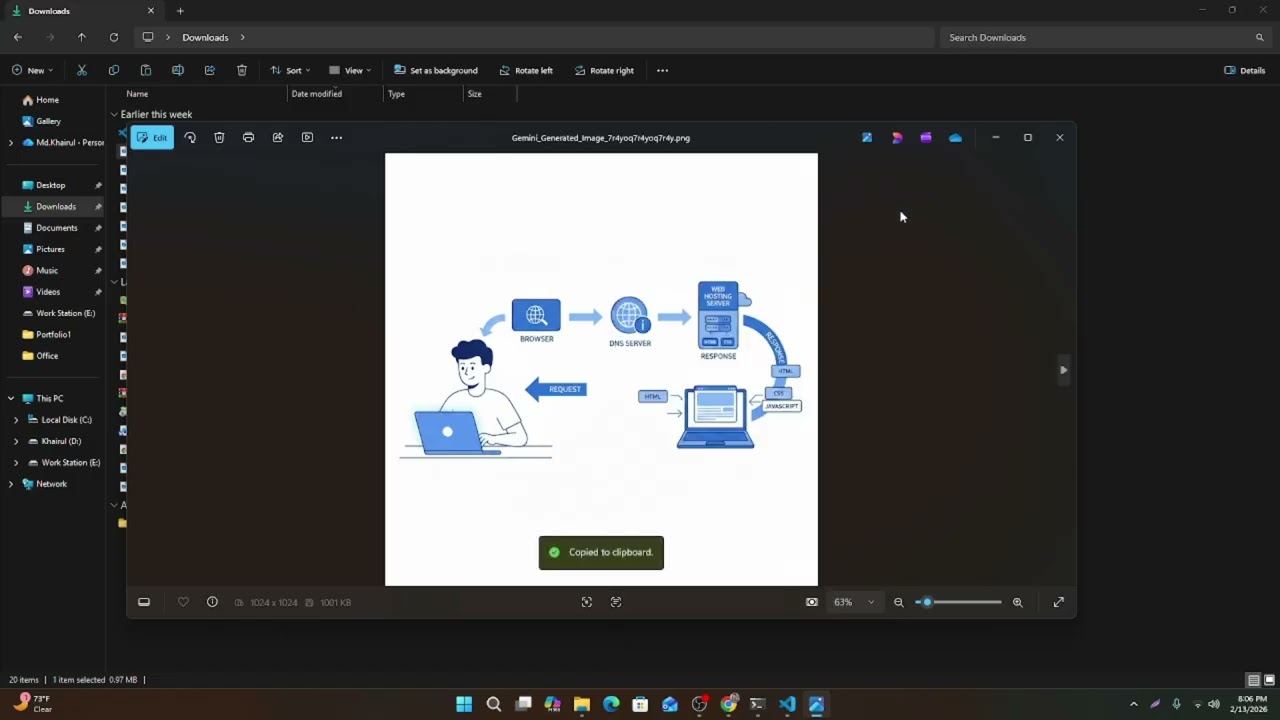
Task: Open the New dropdown in File Explorer
Action: click(x=32, y=70)
